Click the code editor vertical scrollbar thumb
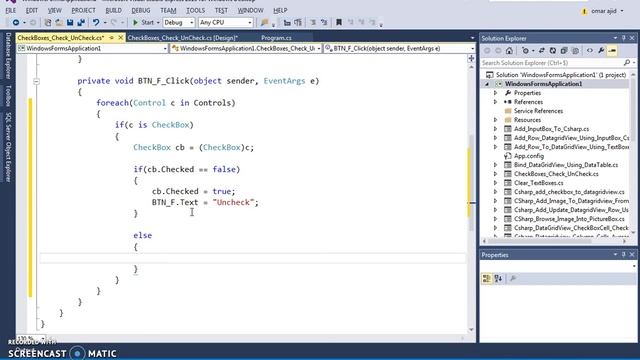The image size is (640, 360). point(471,182)
